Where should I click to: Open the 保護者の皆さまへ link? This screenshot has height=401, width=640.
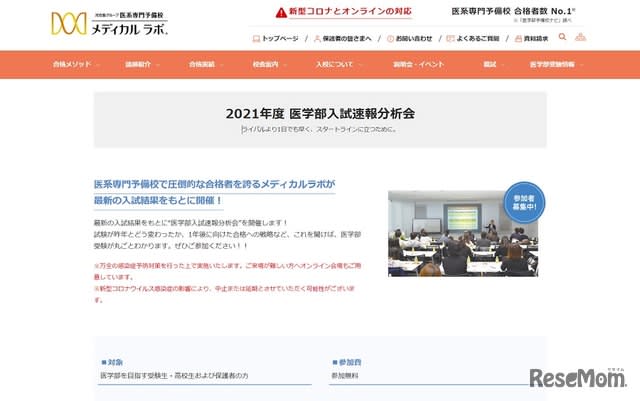pyautogui.click(x=347, y=39)
